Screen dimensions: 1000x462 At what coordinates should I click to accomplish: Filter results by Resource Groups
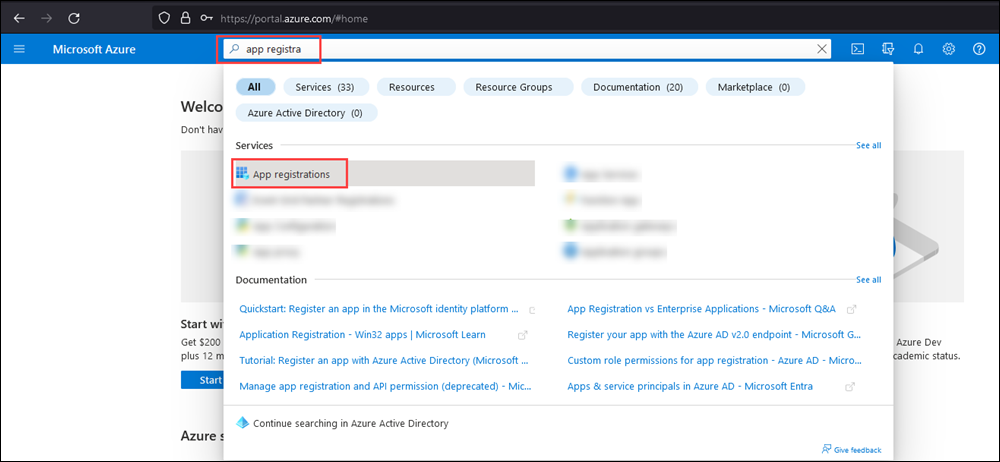click(x=513, y=87)
